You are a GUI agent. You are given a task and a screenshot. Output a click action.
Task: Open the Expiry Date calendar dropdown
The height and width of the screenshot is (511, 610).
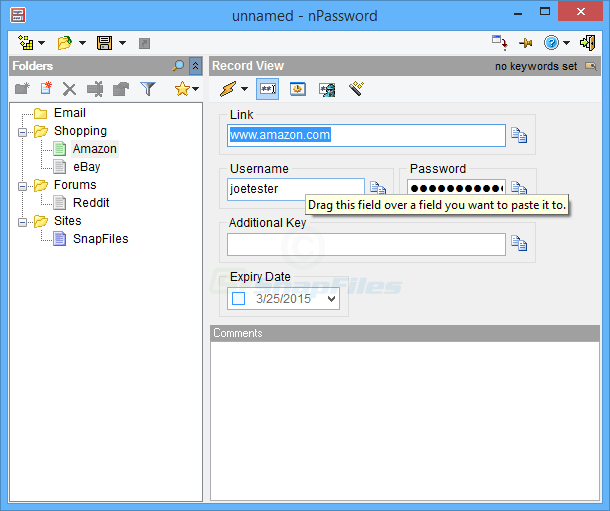click(x=331, y=299)
